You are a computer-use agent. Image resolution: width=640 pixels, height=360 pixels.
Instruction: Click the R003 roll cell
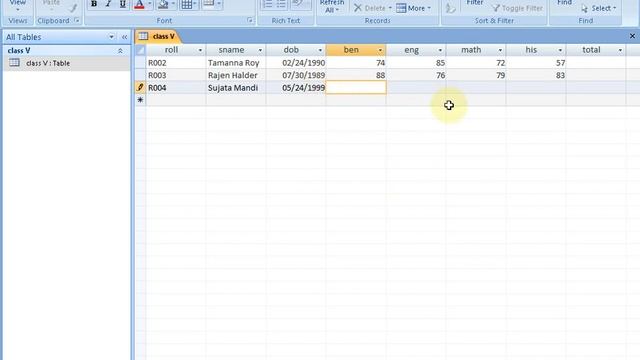[176, 75]
